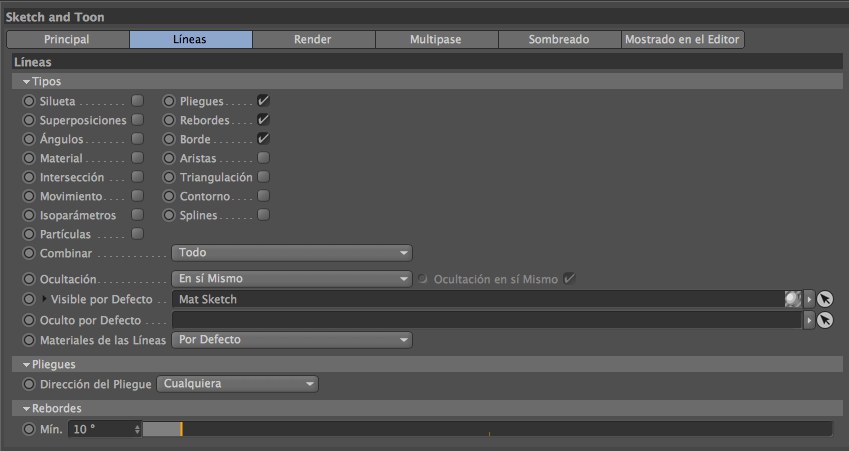Open the Dirección del Pliegue dropdown

237,384
